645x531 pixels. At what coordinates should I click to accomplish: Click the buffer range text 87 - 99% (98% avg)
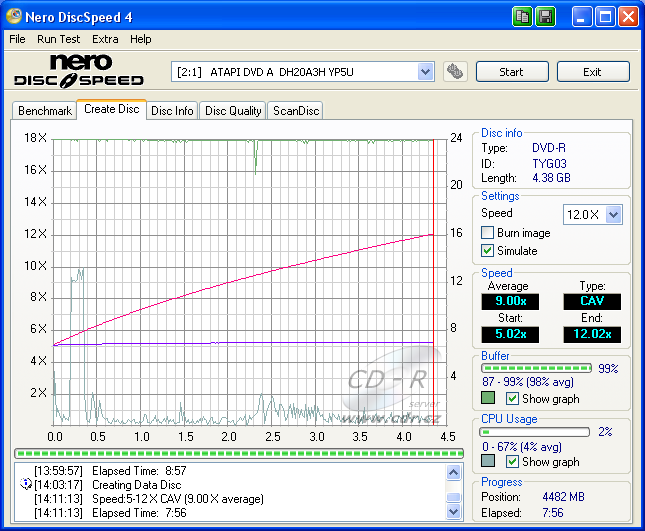click(528, 382)
